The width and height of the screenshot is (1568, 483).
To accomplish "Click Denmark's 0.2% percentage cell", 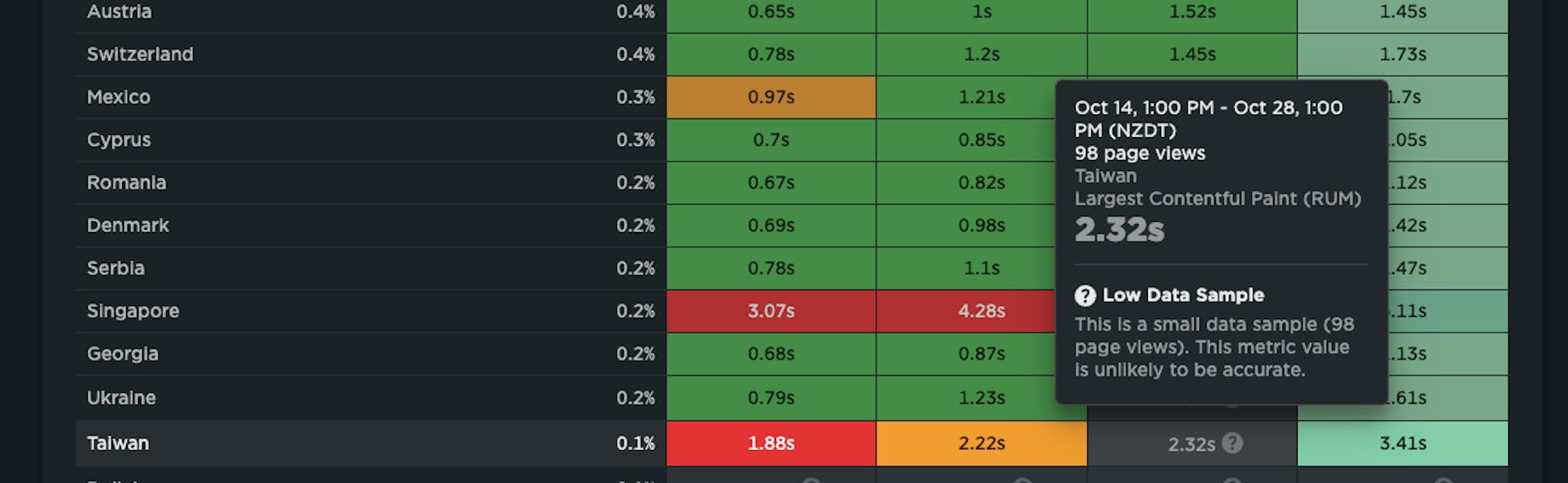I will pos(637,225).
